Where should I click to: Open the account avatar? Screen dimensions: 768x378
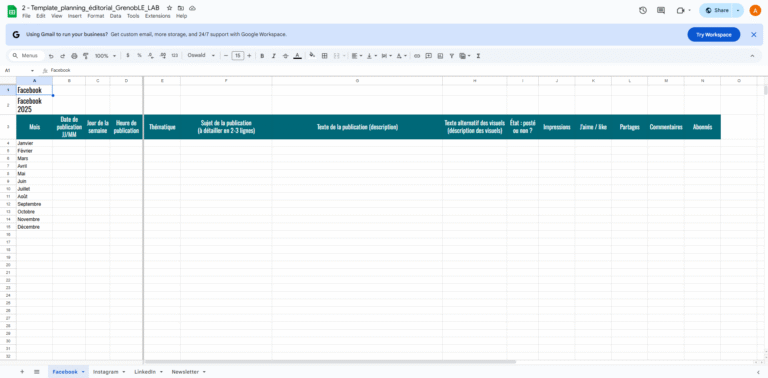click(755, 10)
